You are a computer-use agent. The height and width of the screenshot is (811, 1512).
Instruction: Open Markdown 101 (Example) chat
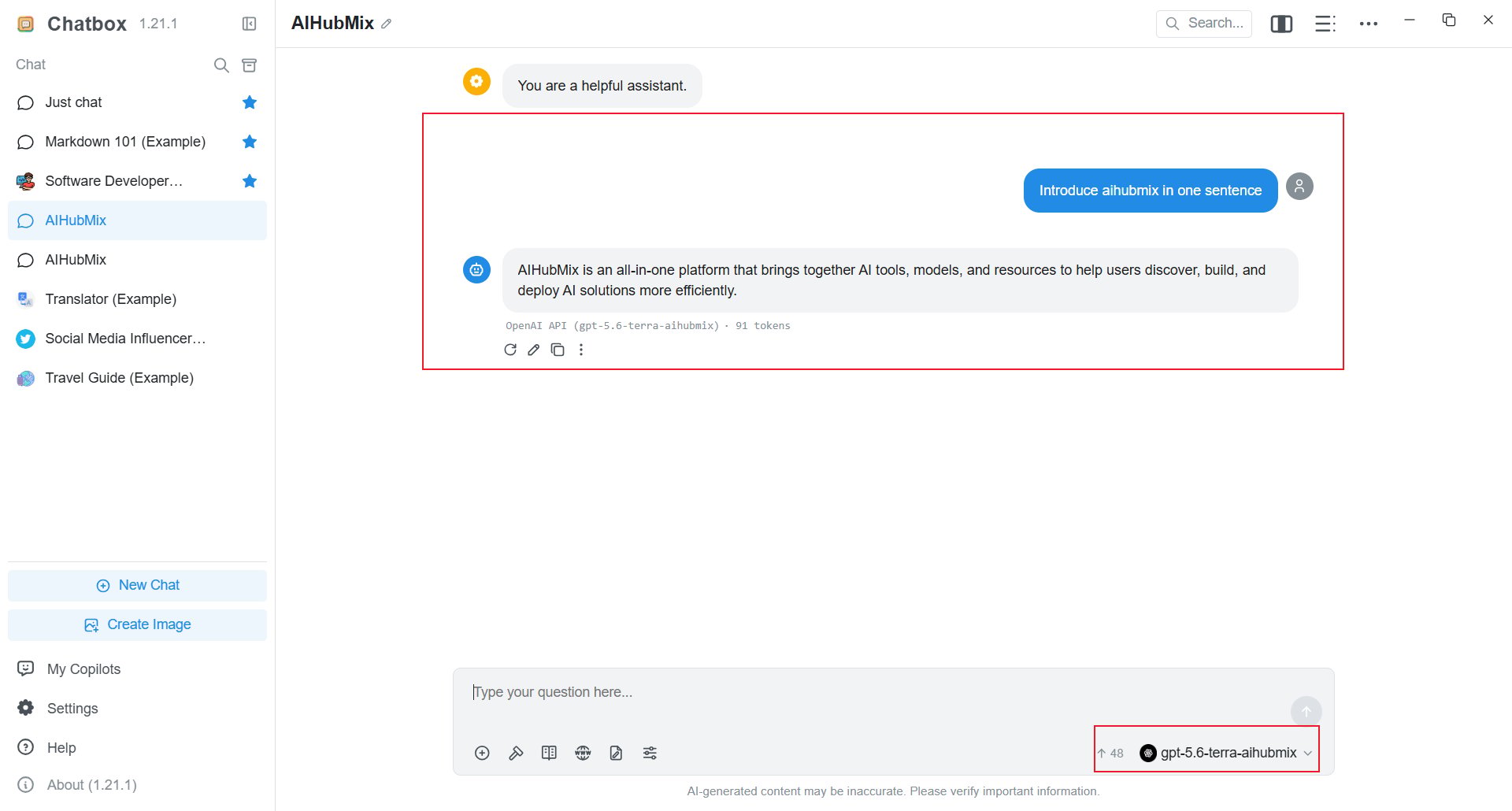click(x=137, y=142)
